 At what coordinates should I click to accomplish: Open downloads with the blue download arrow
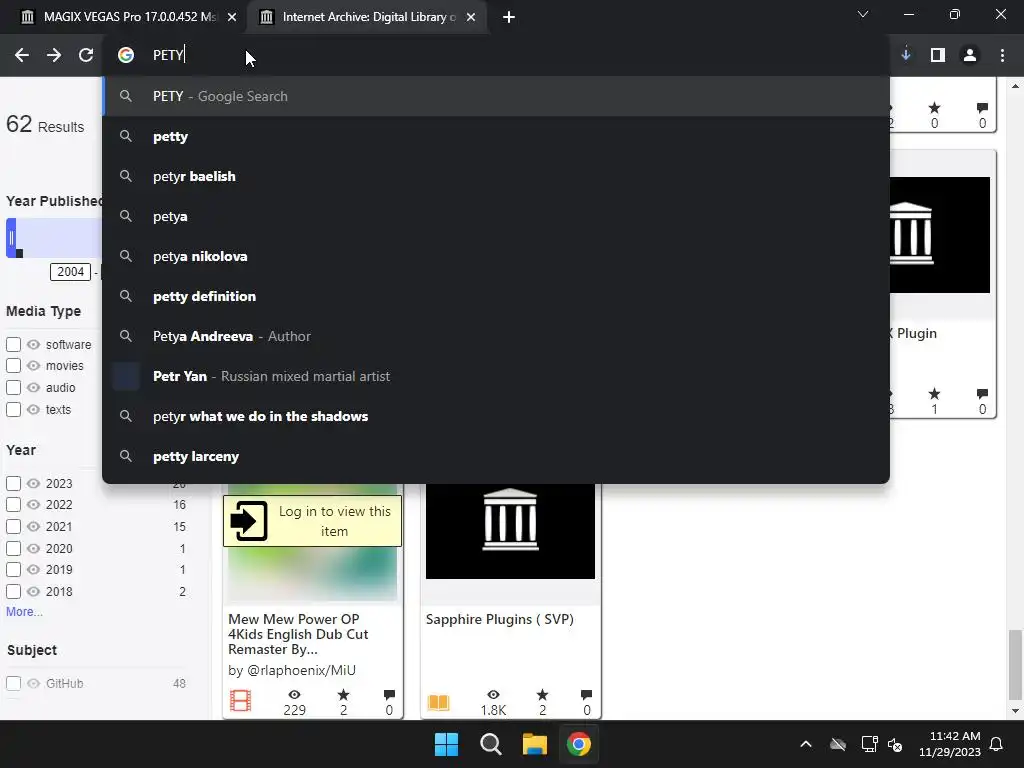click(906, 55)
